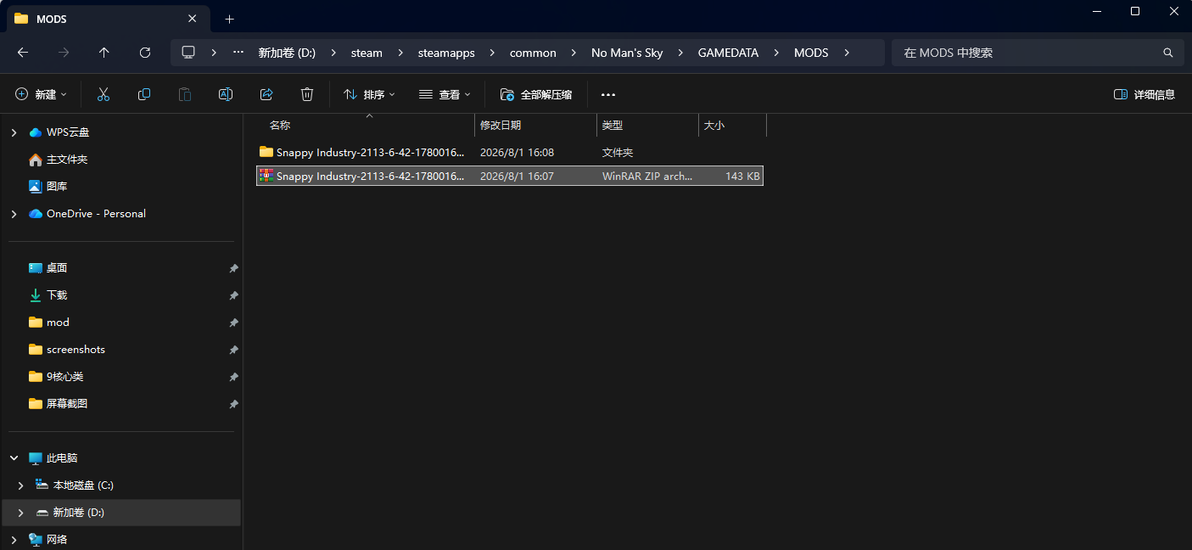Navigate to GAMEDATA in the breadcrumb

pyautogui.click(x=730, y=52)
